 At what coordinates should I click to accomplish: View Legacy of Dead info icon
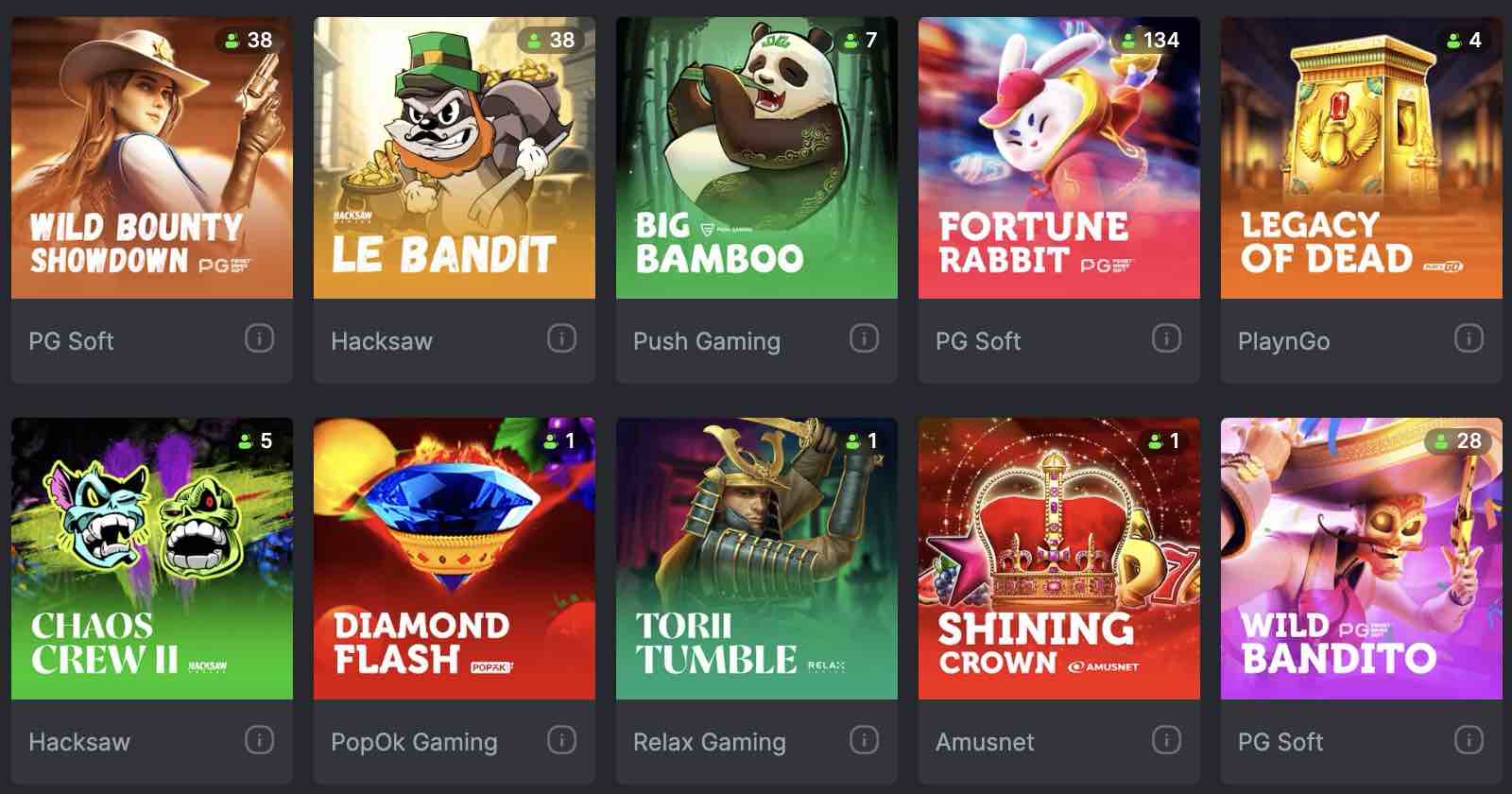(1469, 338)
